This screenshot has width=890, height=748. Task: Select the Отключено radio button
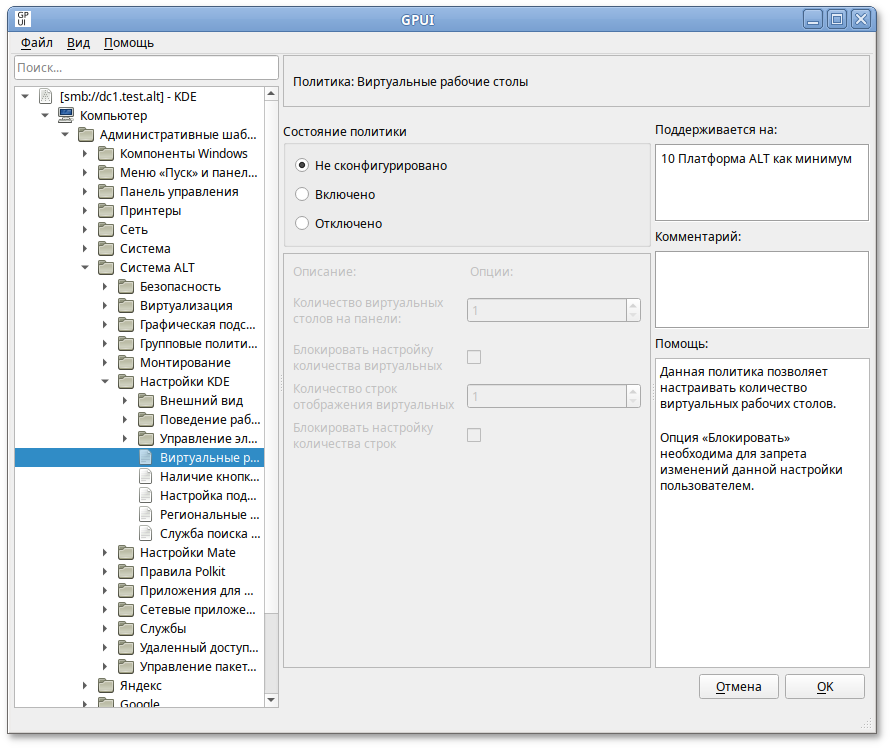tap(302, 224)
